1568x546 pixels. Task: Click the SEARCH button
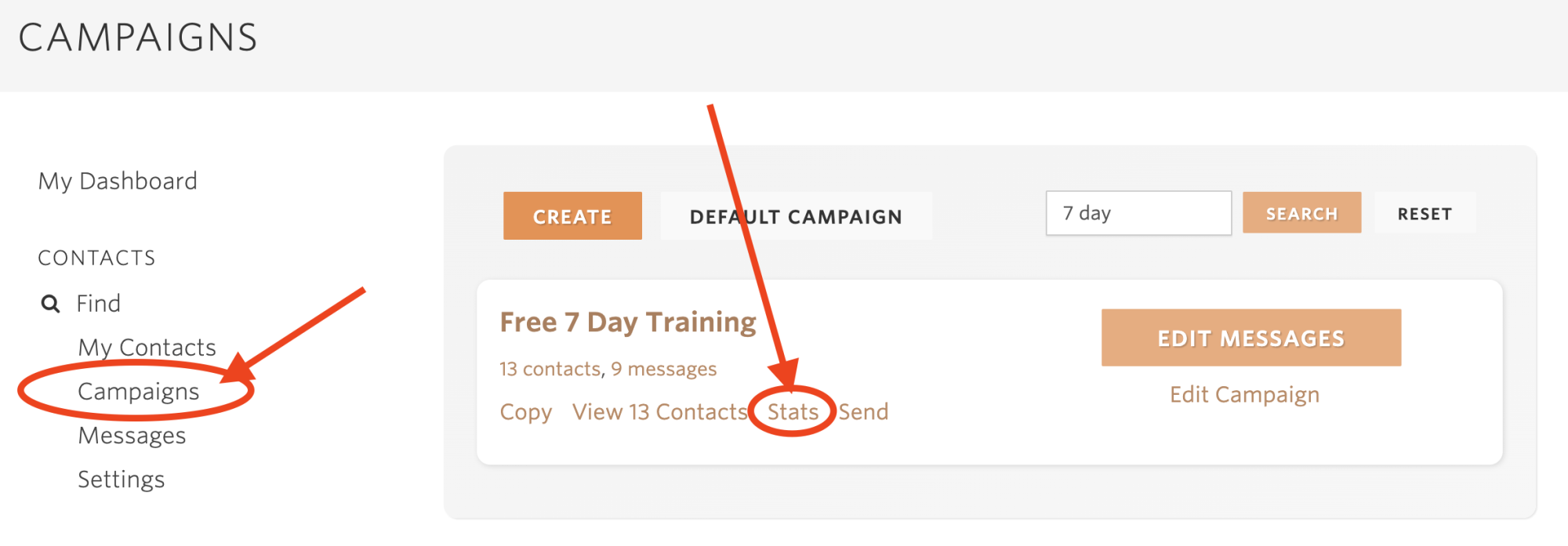point(1301,213)
